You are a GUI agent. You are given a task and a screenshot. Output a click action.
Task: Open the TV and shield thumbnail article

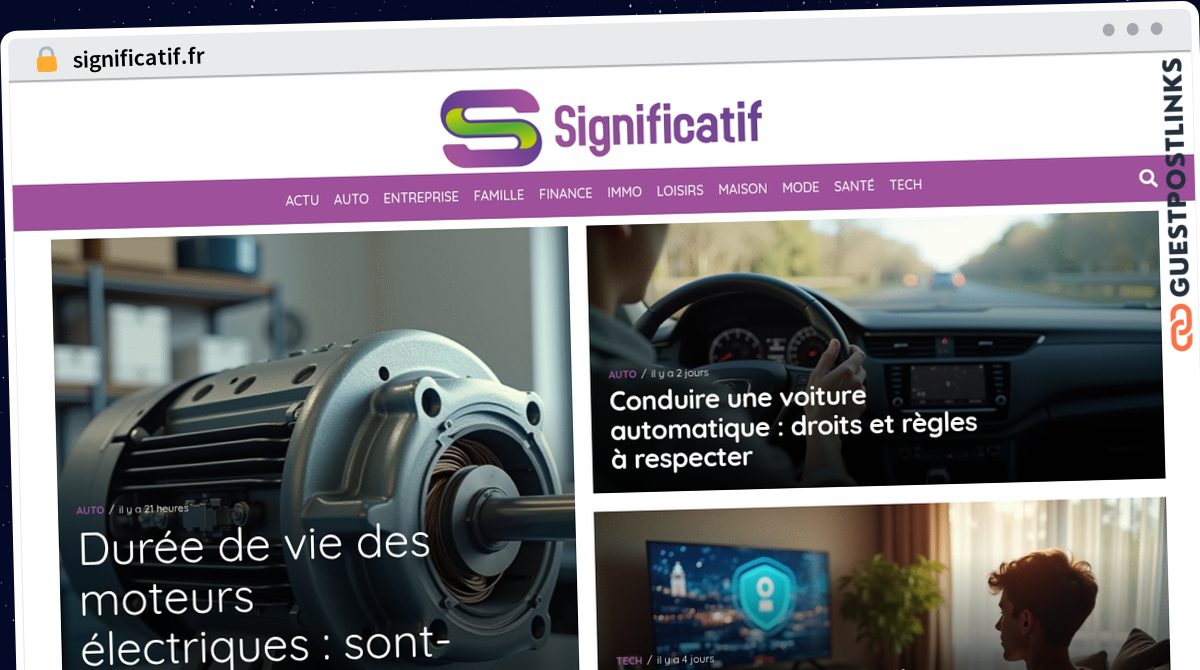(881, 584)
